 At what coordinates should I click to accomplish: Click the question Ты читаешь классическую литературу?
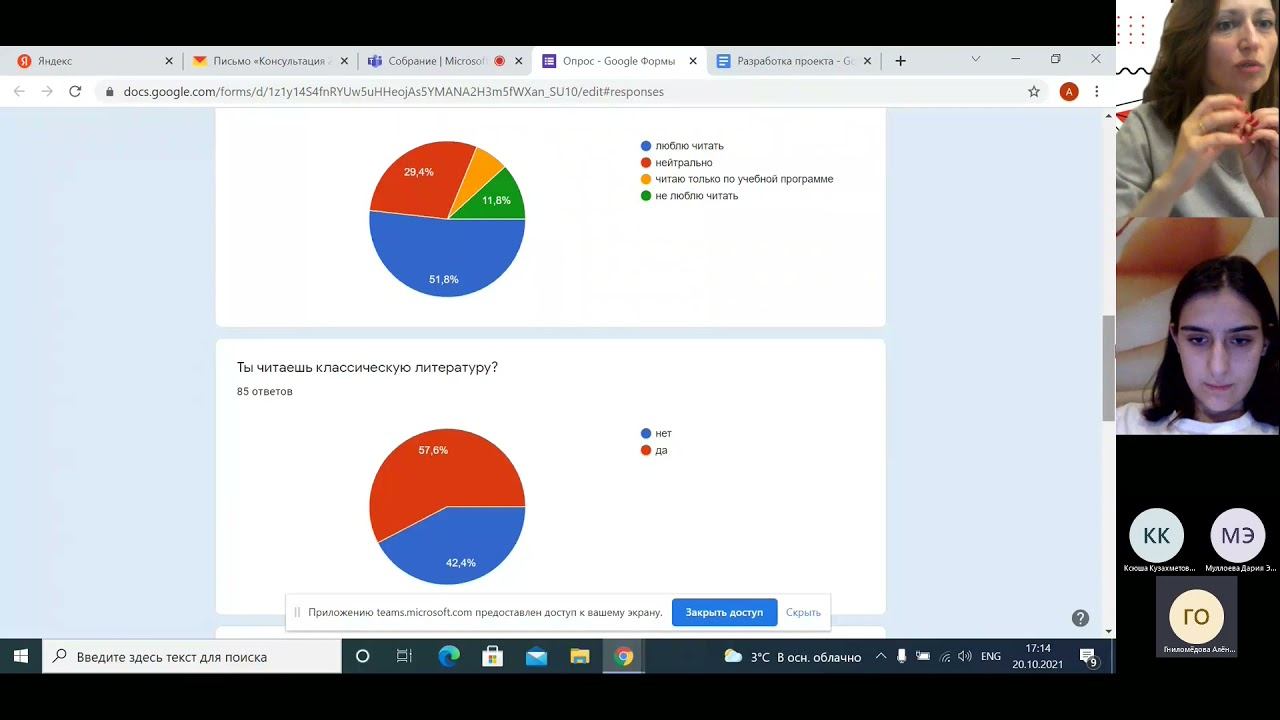tap(367, 367)
